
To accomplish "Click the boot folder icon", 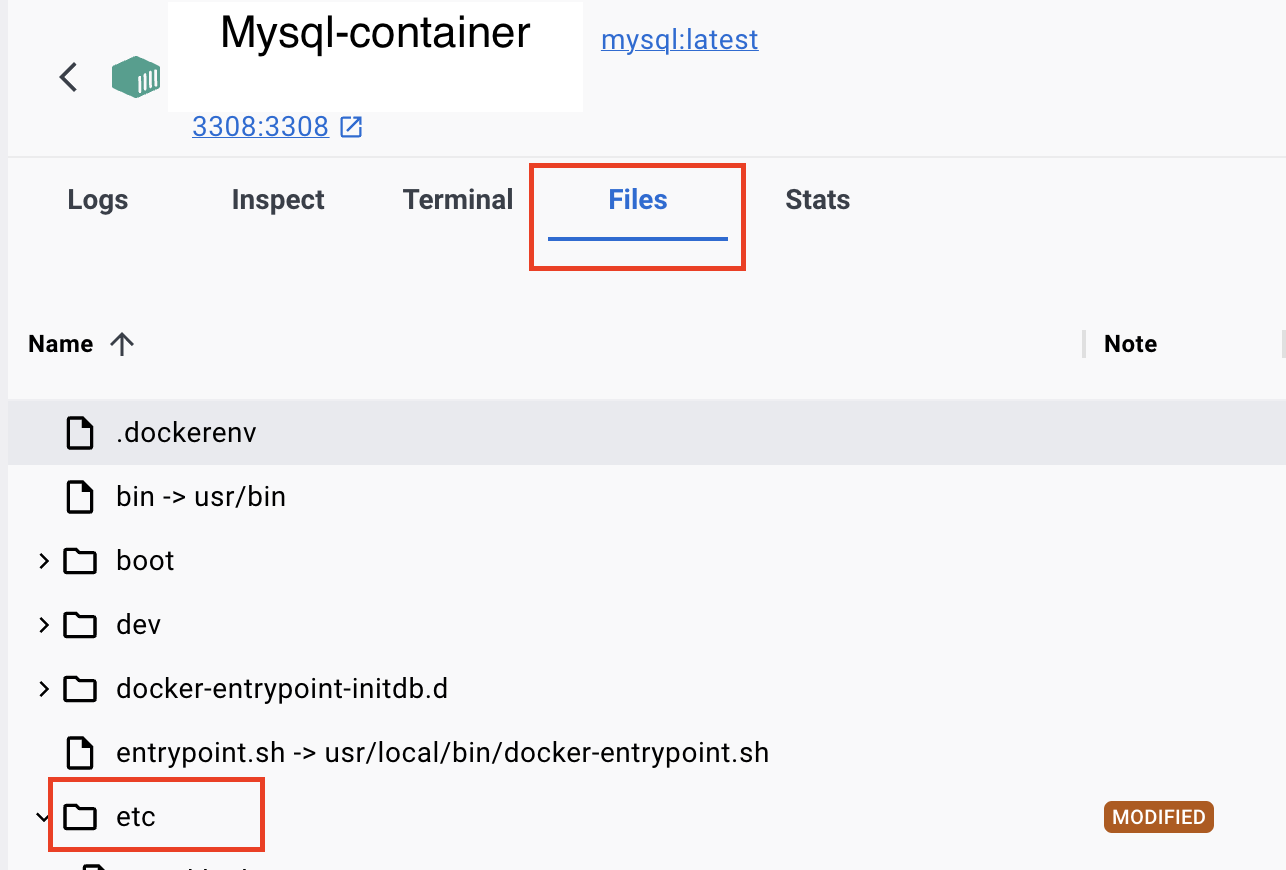I will 80,561.
